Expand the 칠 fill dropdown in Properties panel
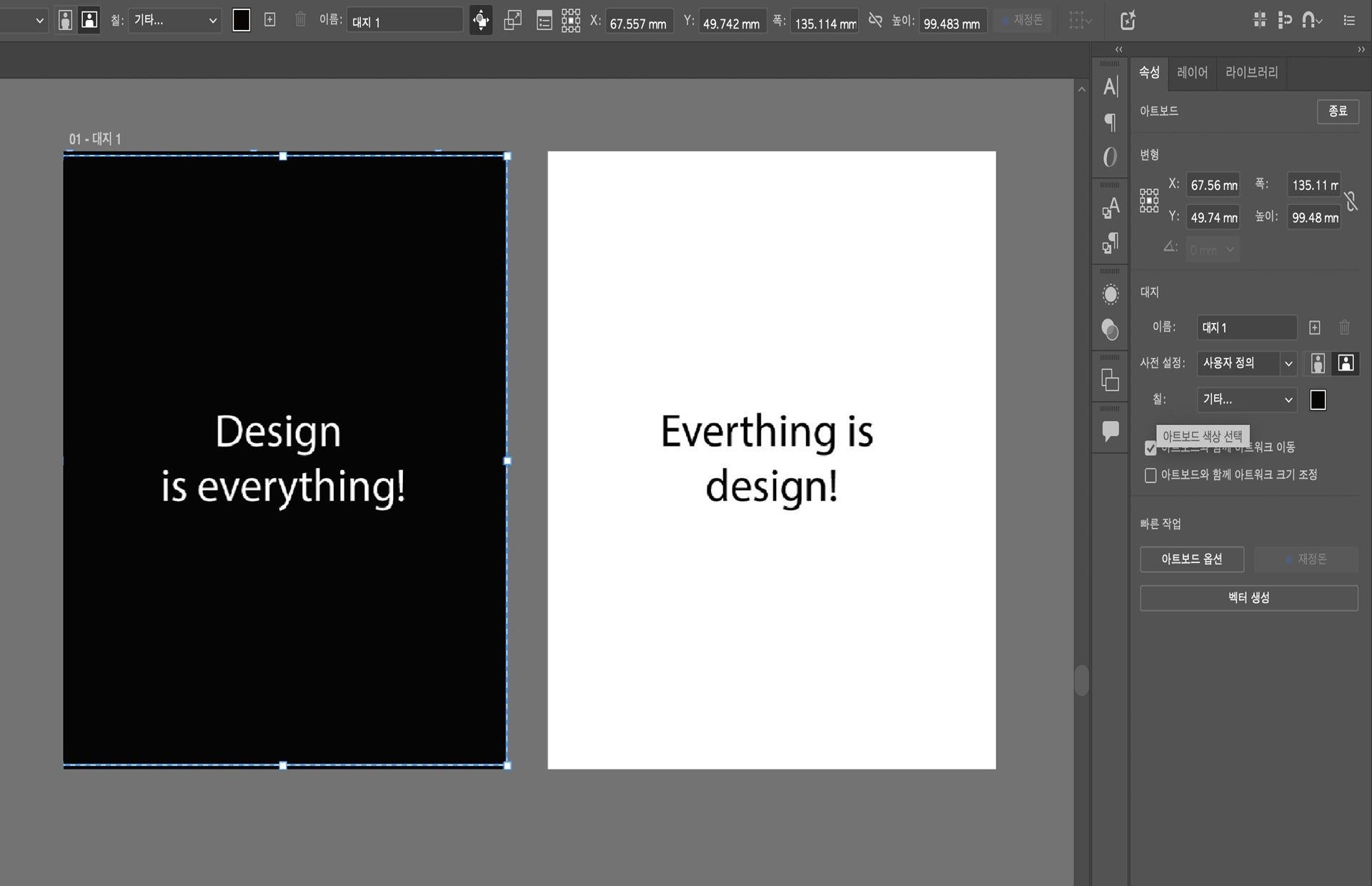1372x886 pixels. [1246, 399]
